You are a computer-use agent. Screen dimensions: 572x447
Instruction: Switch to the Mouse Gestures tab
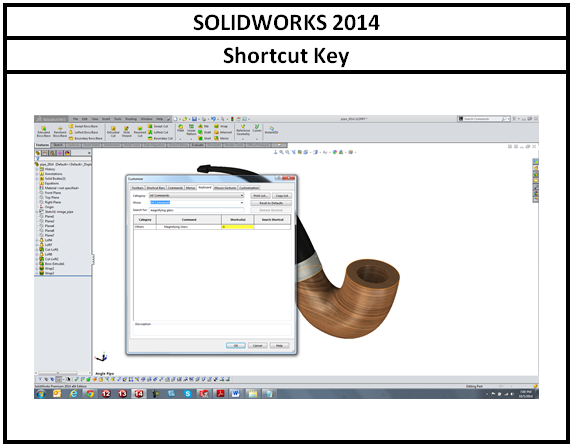click(x=225, y=188)
